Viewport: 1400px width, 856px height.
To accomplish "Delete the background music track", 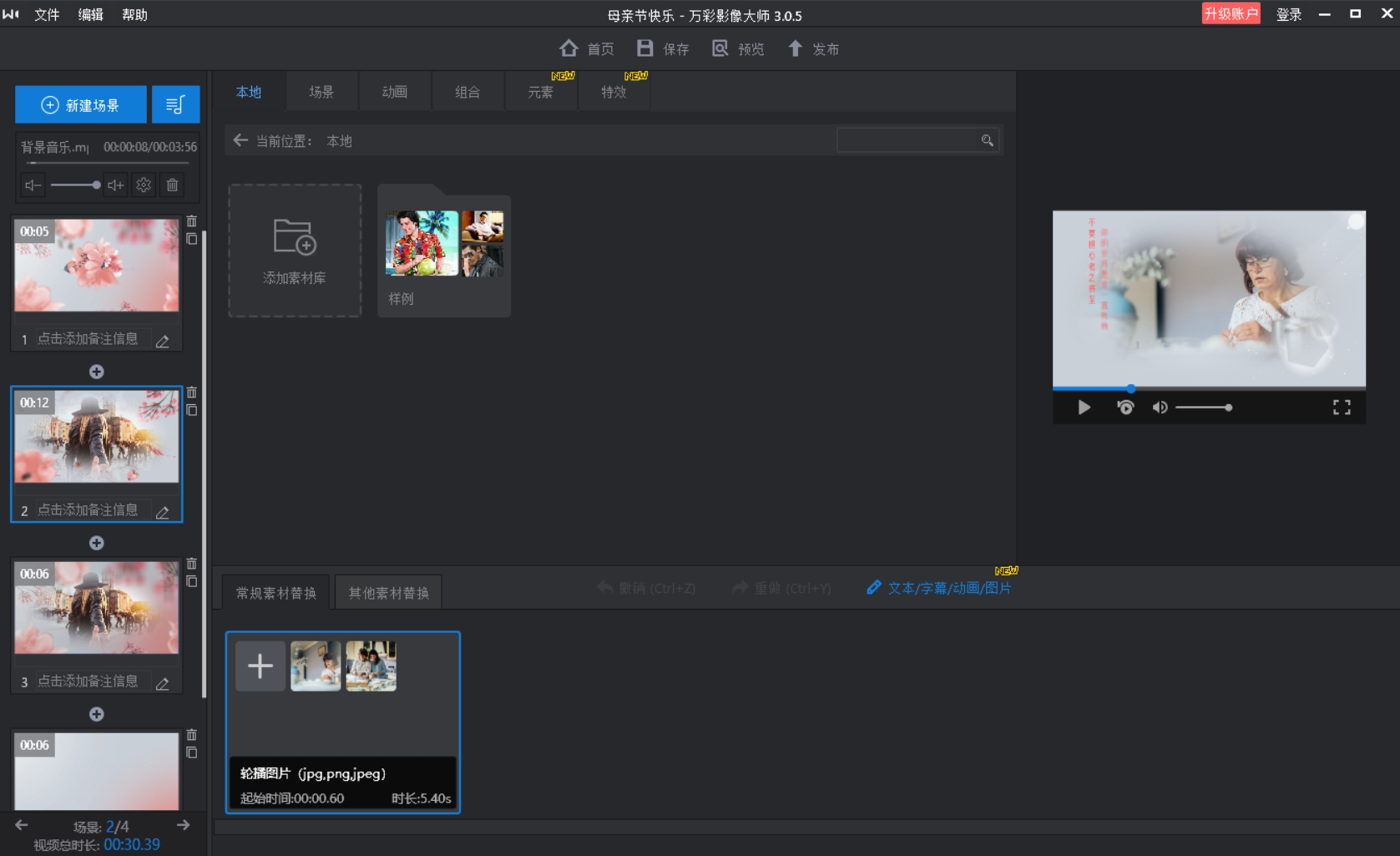I will click(x=172, y=185).
